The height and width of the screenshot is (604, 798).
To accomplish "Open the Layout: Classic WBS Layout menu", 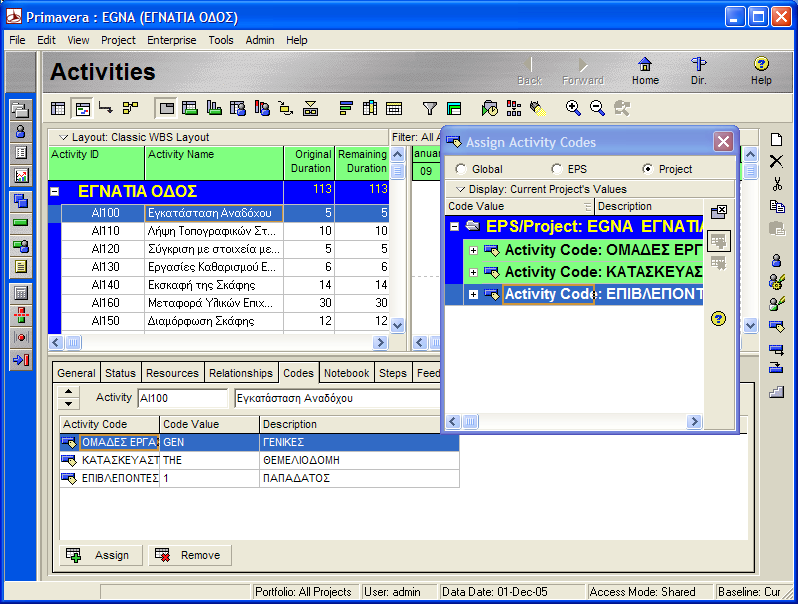I will [x=134, y=137].
